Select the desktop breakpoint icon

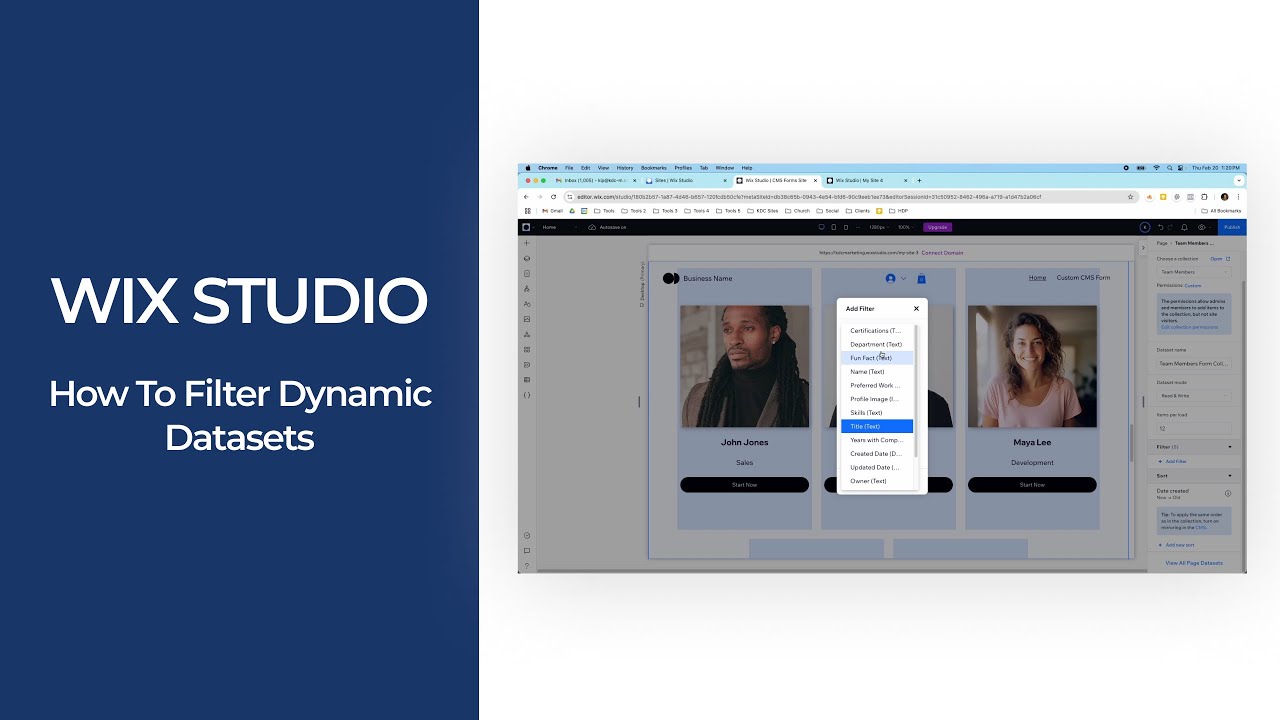point(822,227)
